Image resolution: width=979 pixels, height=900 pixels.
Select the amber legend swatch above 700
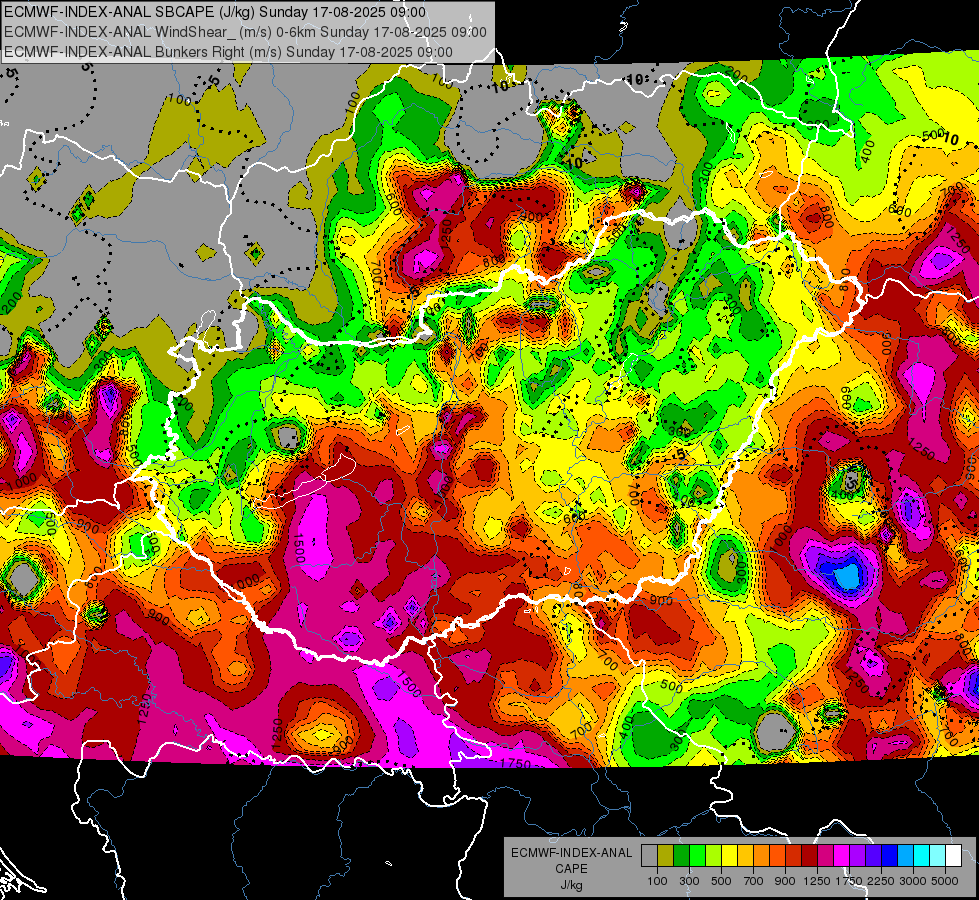pos(745,856)
